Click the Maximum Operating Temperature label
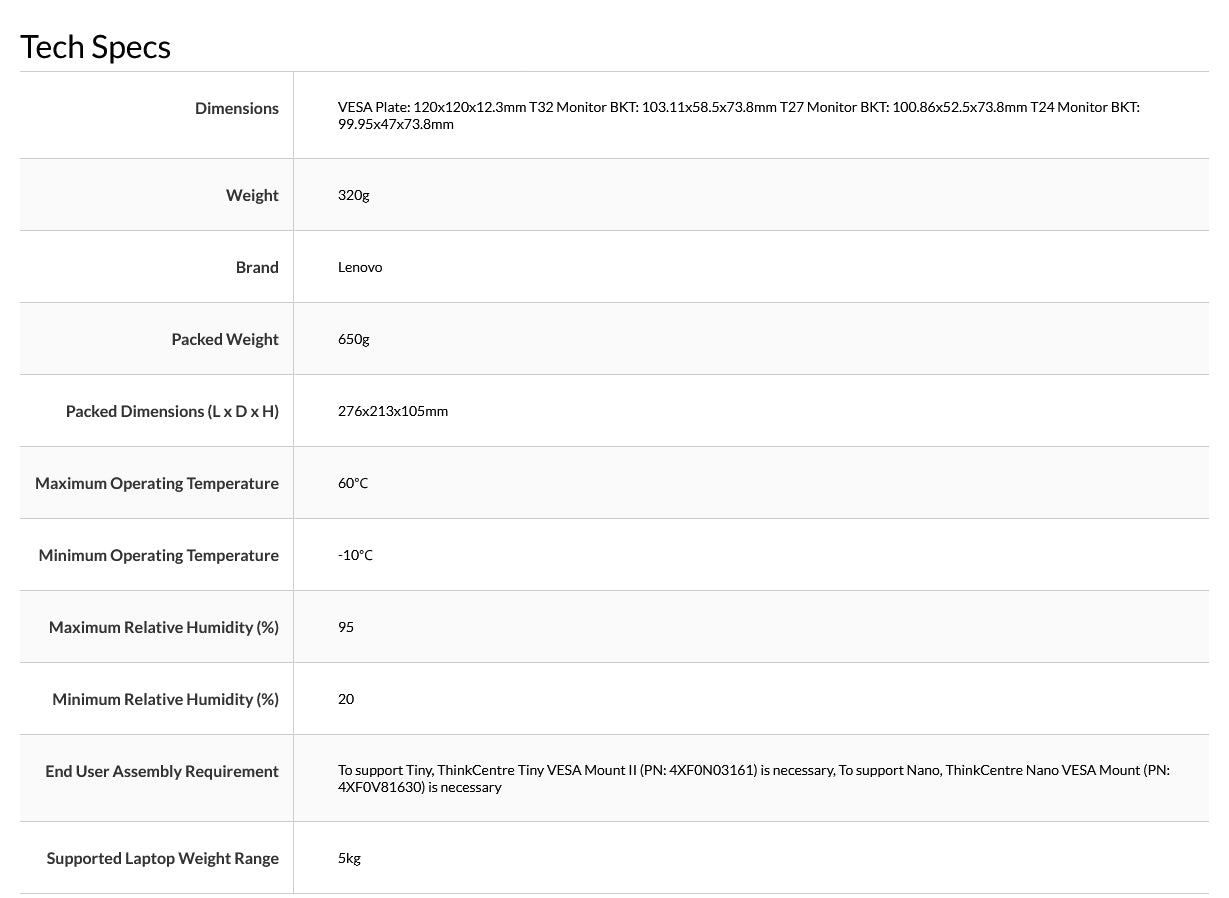The image size is (1229, 898). (x=157, y=483)
